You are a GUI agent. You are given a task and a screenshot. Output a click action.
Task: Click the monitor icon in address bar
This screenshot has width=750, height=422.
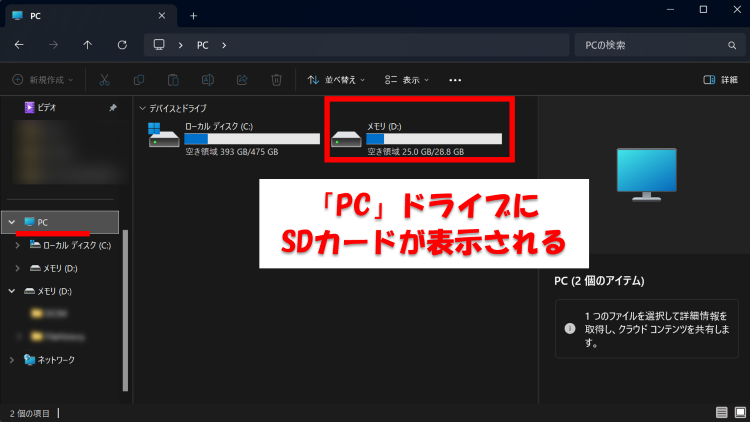[x=159, y=45]
